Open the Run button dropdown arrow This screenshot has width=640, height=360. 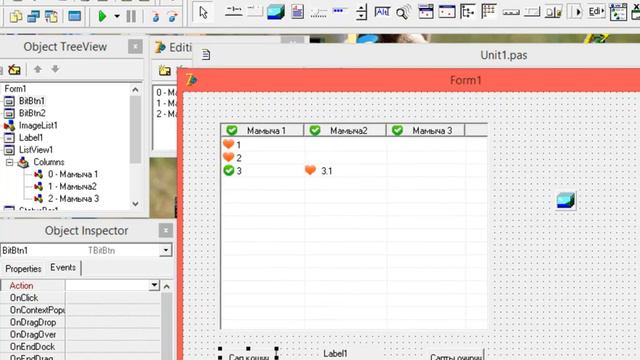pyautogui.click(x=117, y=17)
